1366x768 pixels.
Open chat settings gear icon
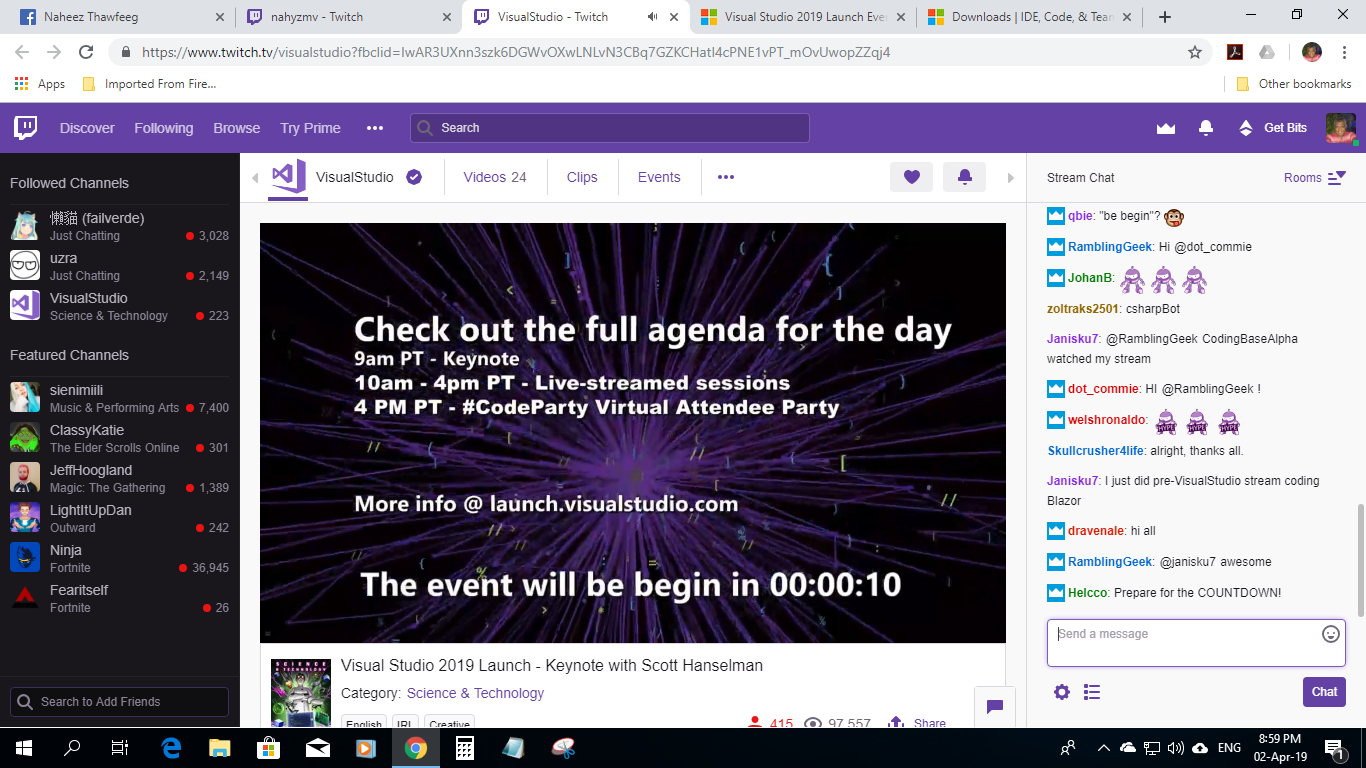(x=1062, y=692)
